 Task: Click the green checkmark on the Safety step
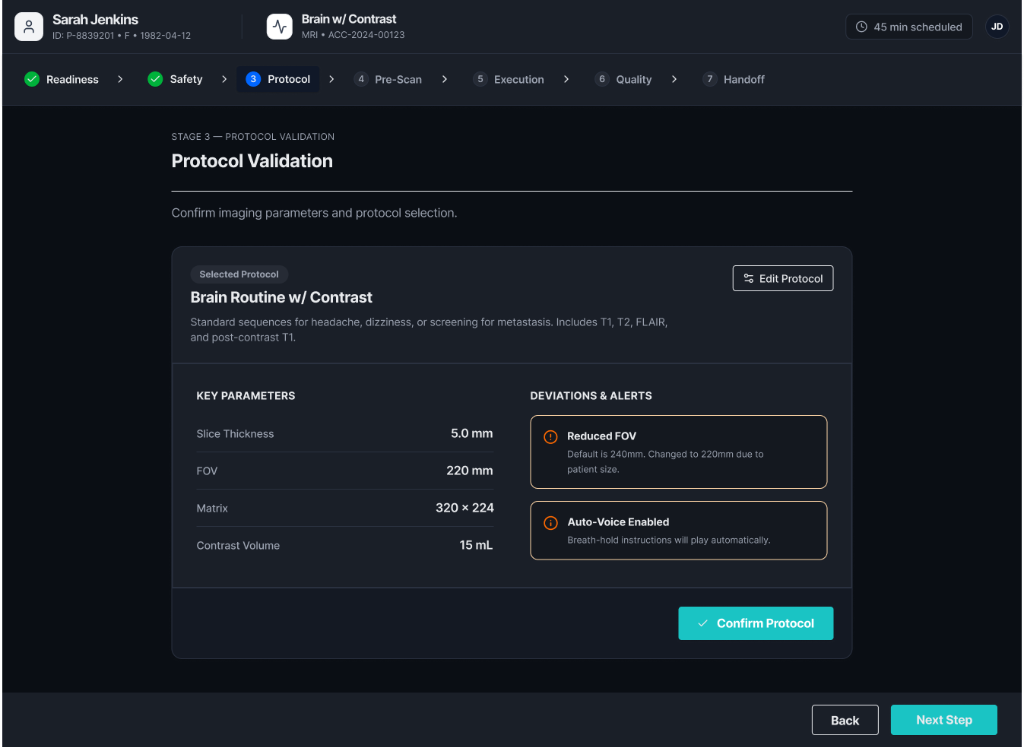[x=155, y=78]
